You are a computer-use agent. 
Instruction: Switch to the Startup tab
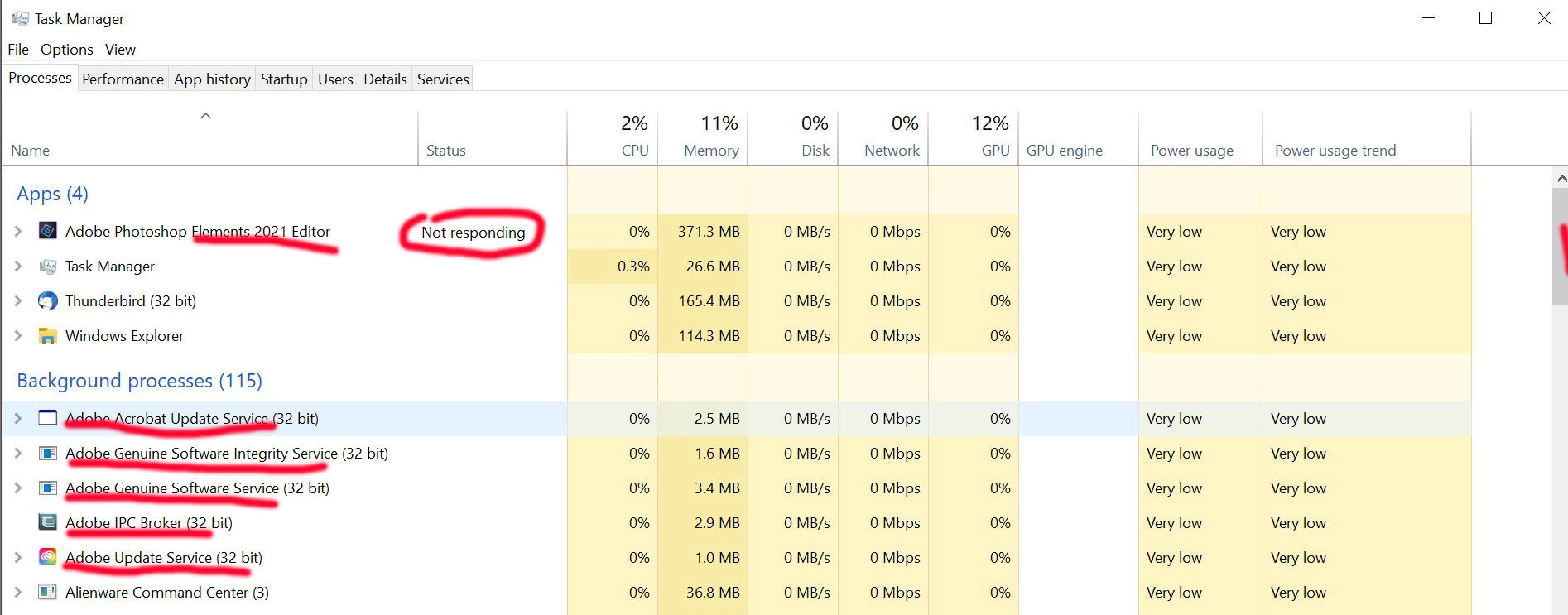(284, 79)
